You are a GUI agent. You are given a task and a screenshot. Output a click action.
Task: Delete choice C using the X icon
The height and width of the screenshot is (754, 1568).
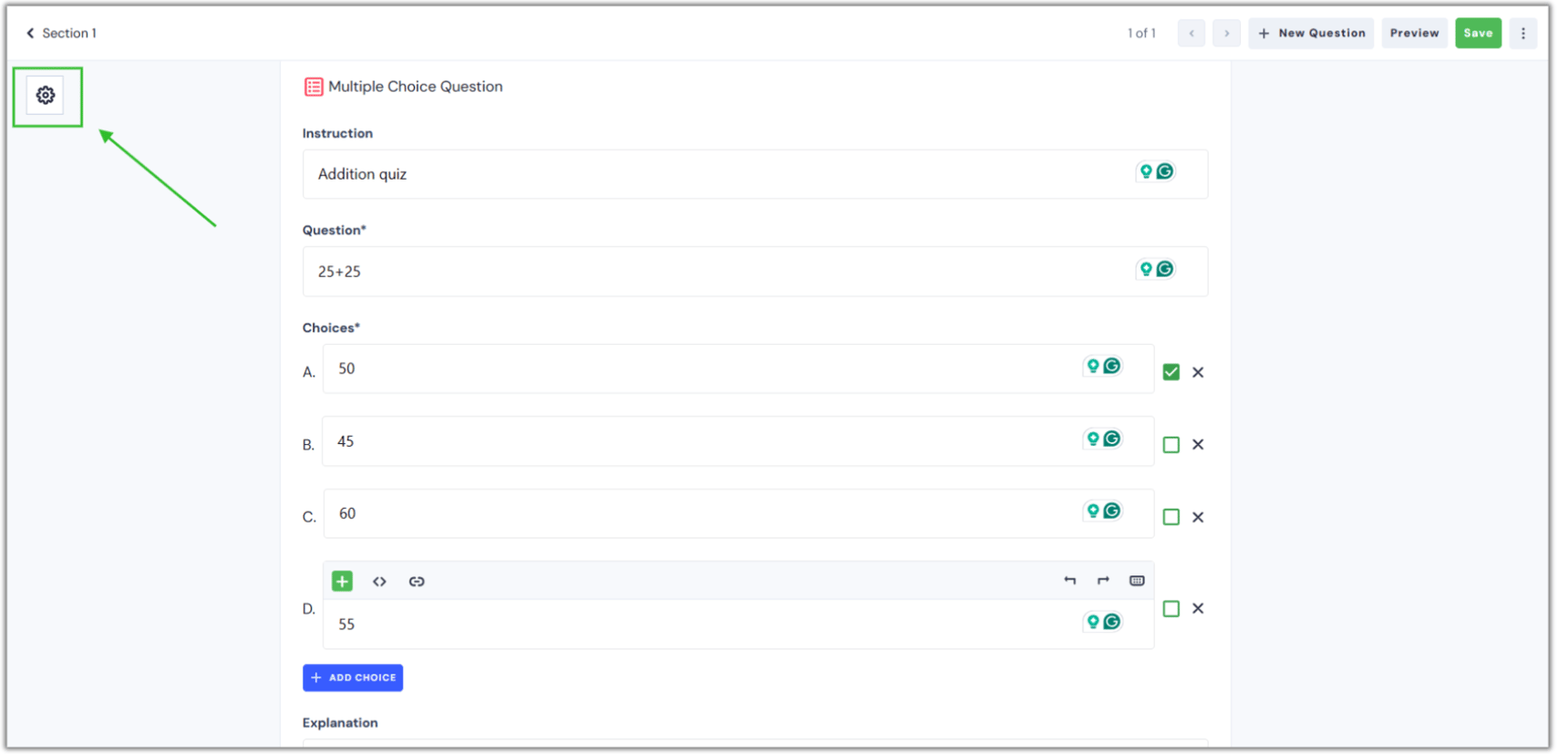[x=1198, y=517]
